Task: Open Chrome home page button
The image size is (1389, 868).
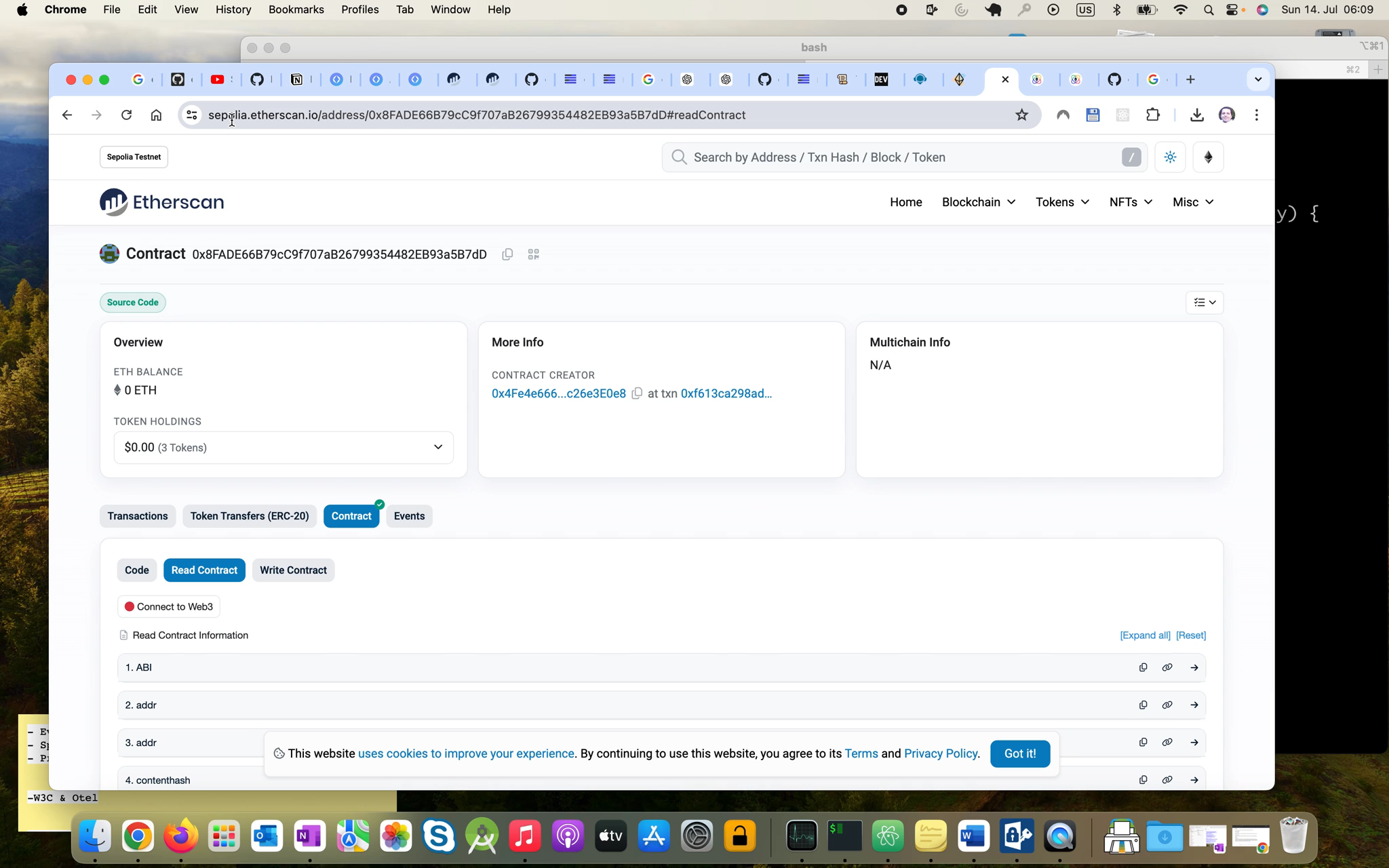Action: [x=156, y=115]
